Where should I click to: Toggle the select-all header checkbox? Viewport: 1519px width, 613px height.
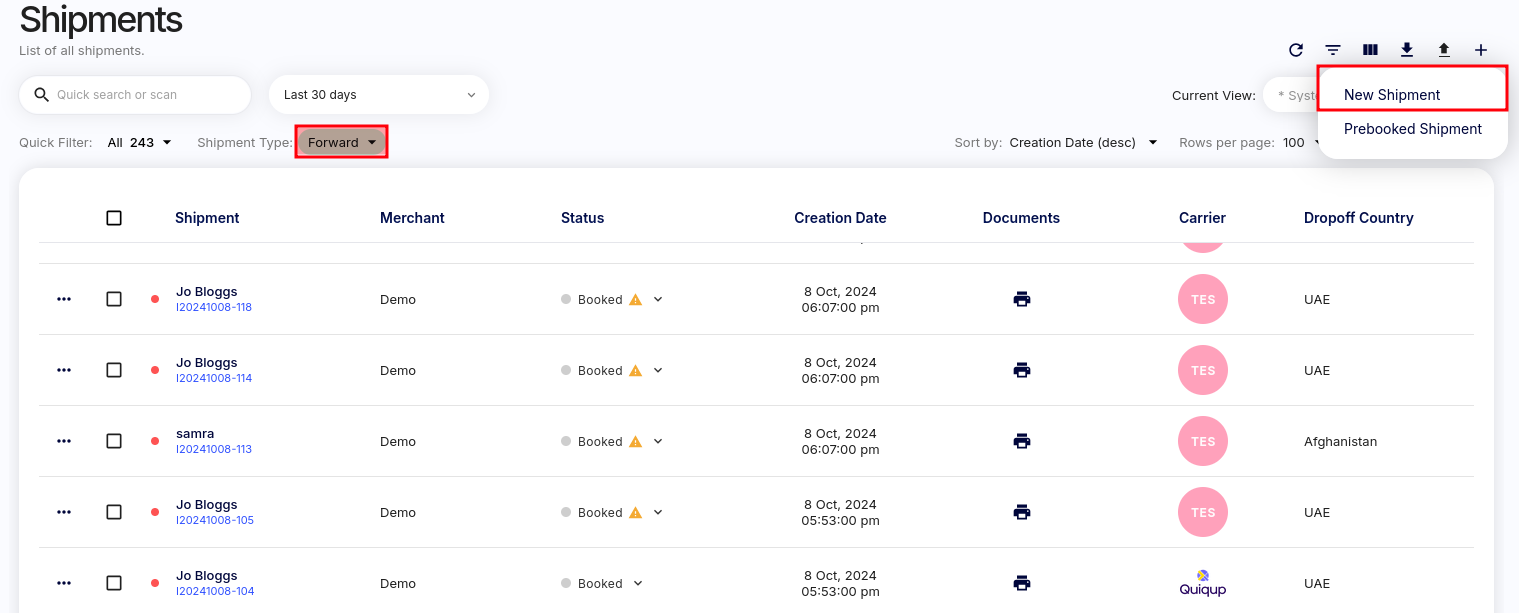(x=114, y=218)
